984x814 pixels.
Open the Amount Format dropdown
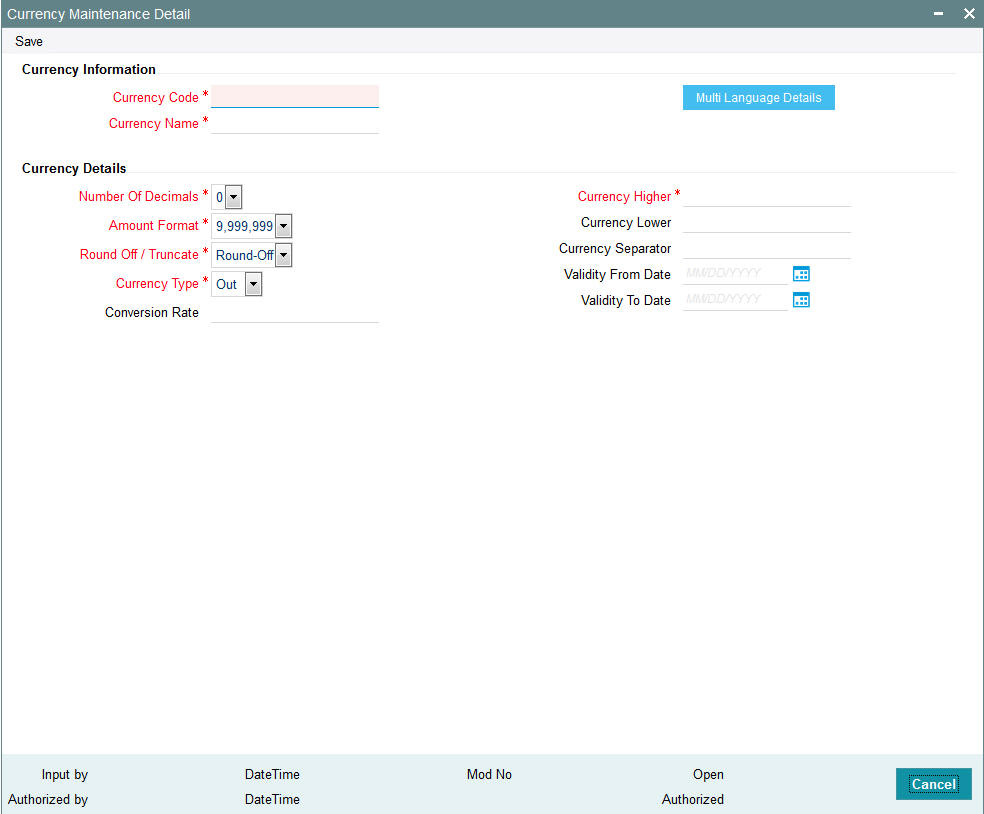click(x=284, y=226)
